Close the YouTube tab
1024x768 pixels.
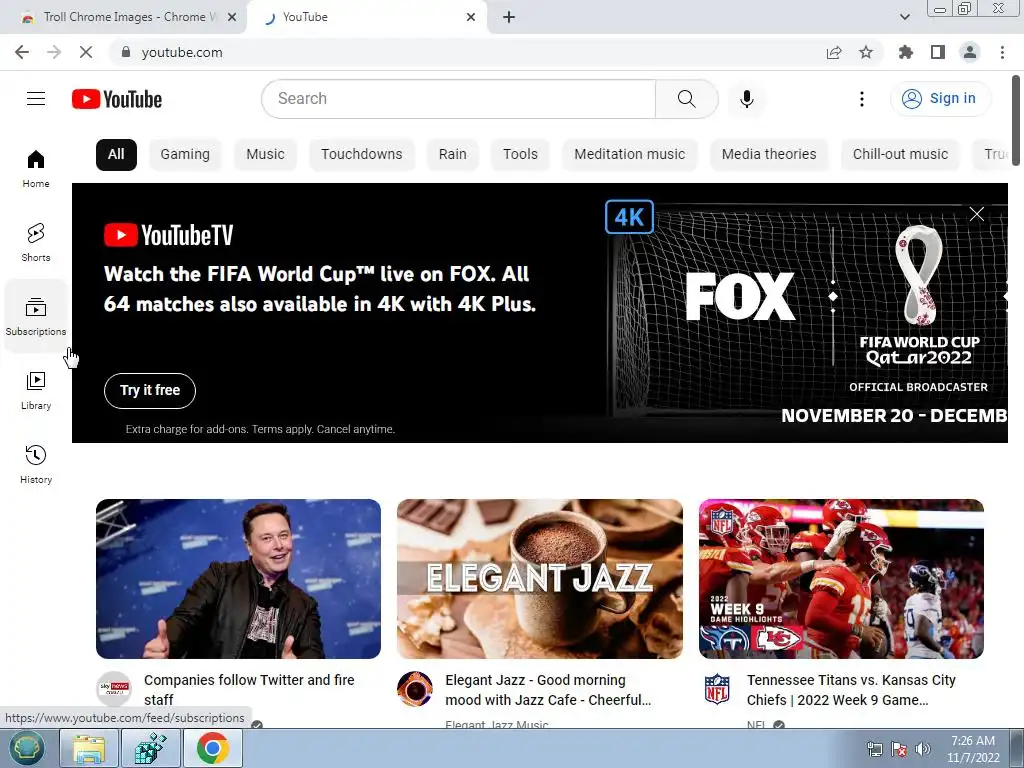tap(471, 17)
